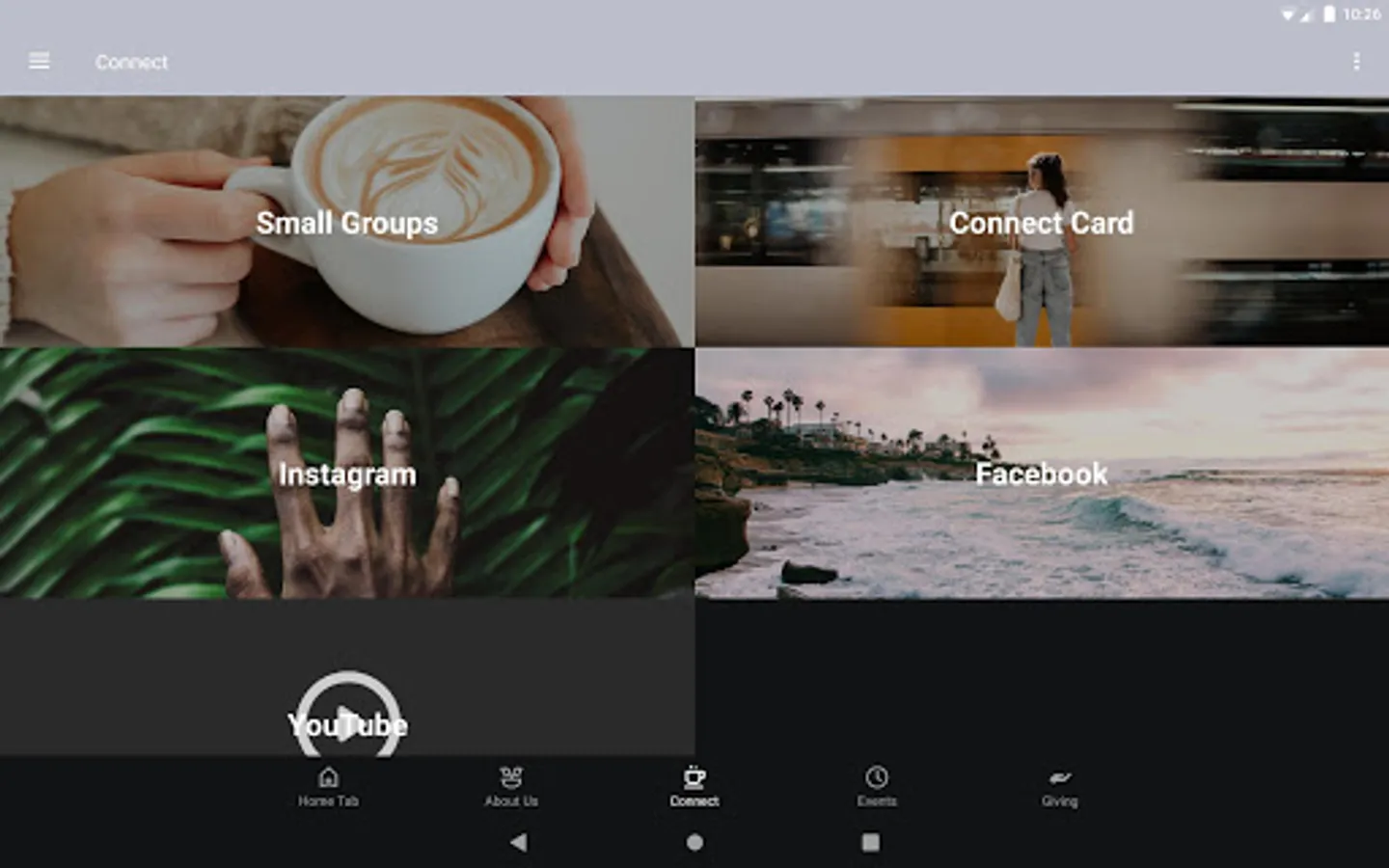Viewport: 1389px width, 868px height.
Task: Click the Connect title in the app bar
Action: point(131,62)
